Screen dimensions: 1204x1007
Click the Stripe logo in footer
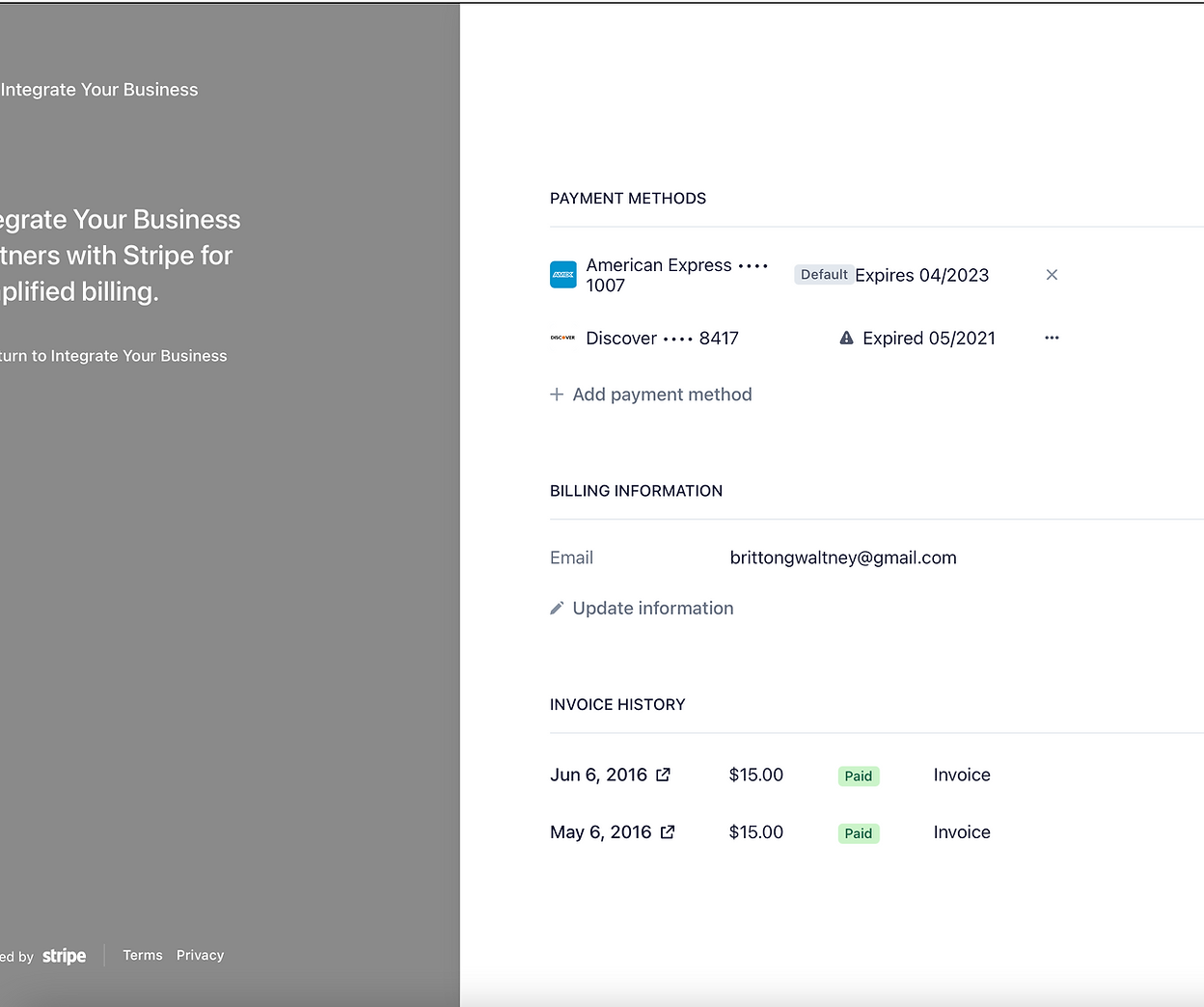tap(64, 956)
